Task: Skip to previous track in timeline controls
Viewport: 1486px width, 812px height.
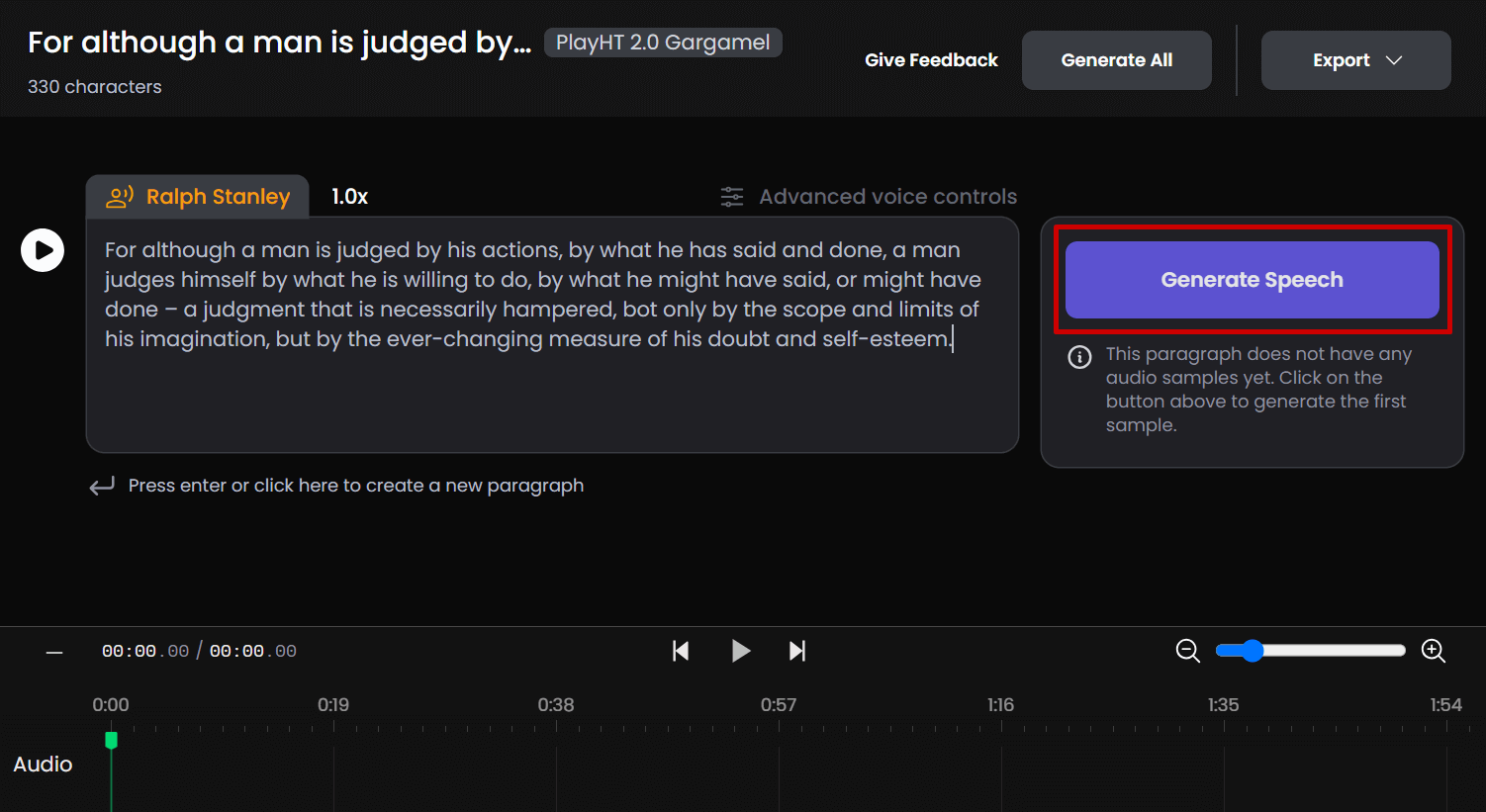Action: pyautogui.click(x=681, y=651)
